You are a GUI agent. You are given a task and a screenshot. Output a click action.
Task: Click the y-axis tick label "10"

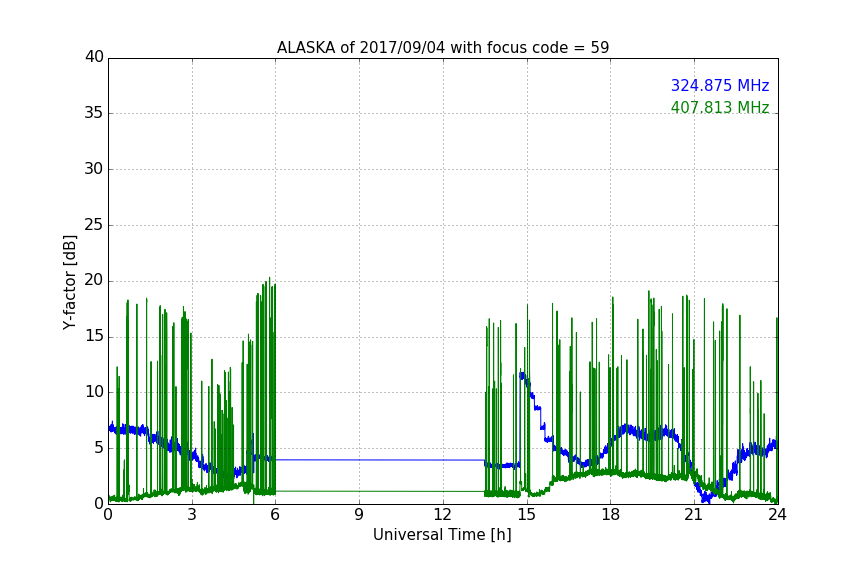pos(94,392)
